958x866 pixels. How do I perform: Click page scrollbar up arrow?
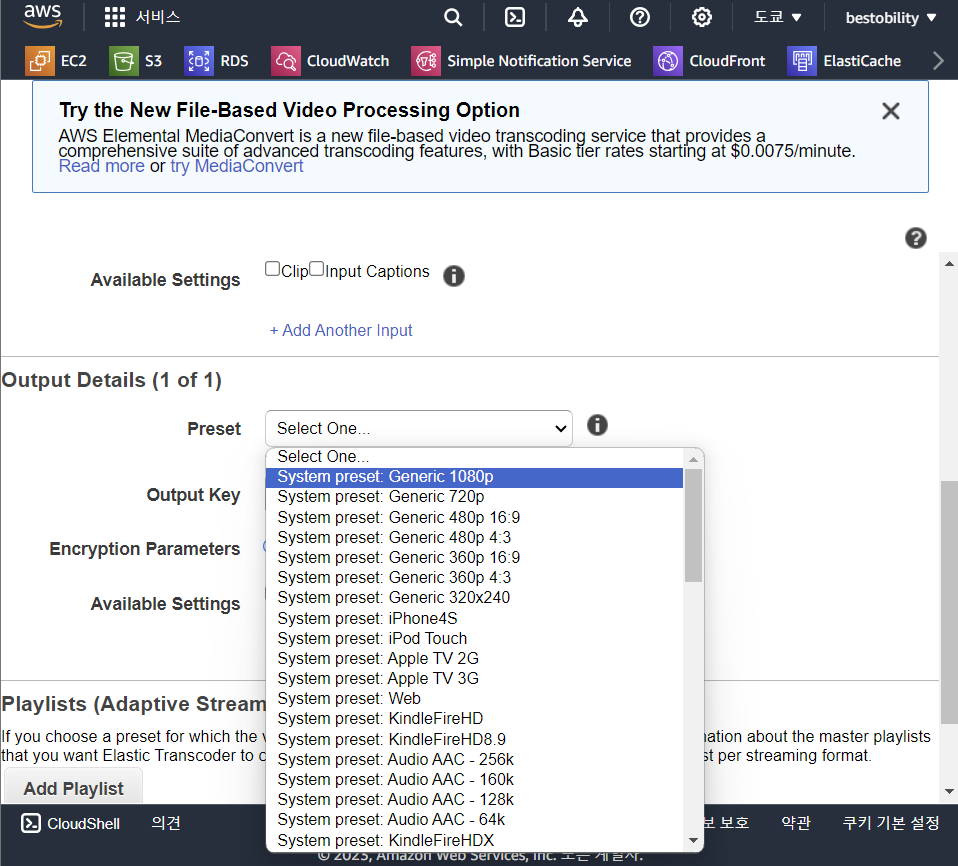(x=949, y=264)
